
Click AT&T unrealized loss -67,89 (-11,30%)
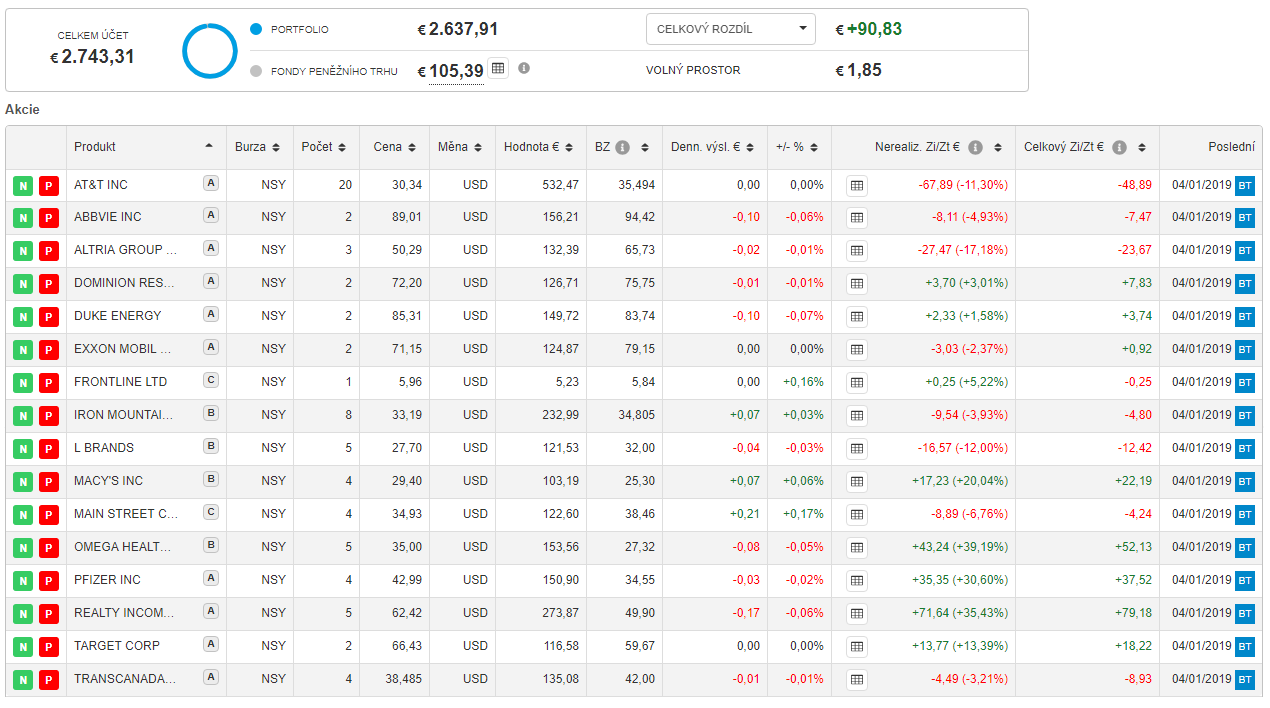[963, 185]
